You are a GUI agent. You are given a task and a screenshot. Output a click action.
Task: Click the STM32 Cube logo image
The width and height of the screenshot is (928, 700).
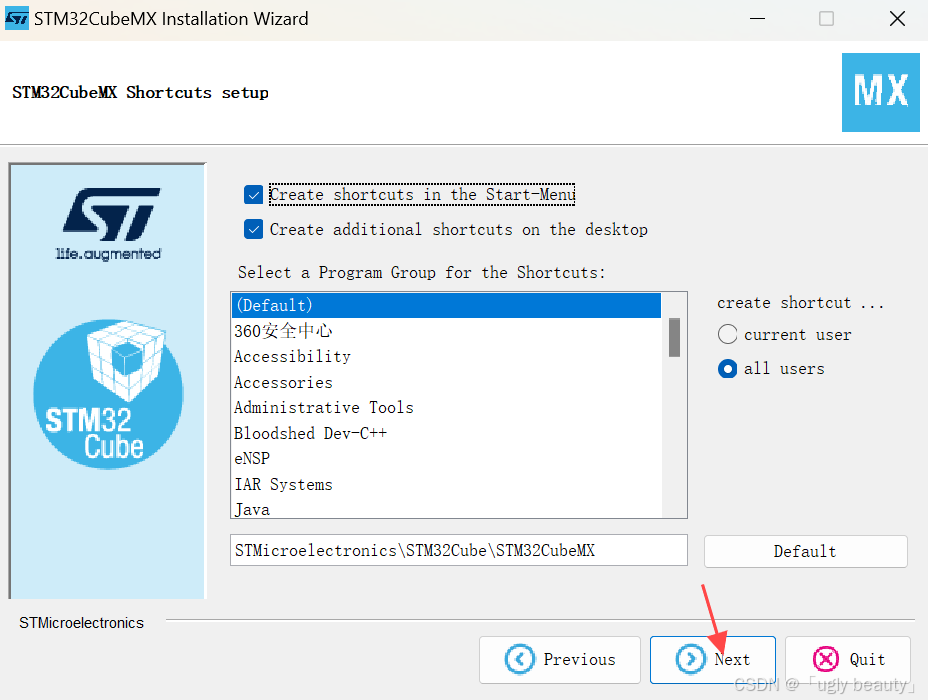pos(108,394)
